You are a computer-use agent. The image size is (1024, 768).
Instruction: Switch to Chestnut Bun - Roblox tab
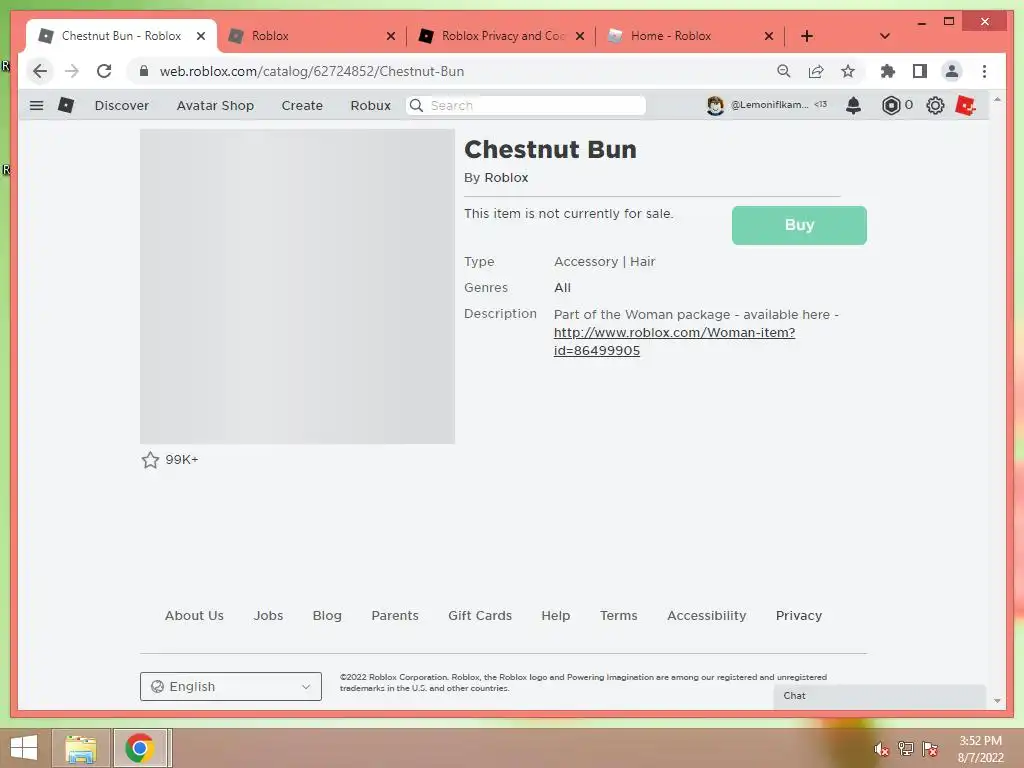(121, 36)
